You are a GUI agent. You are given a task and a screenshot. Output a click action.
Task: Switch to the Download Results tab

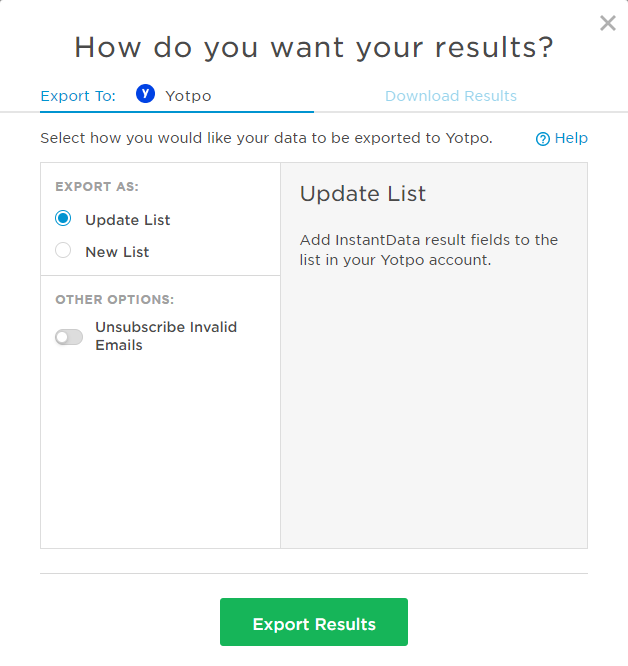pyautogui.click(x=451, y=96)
